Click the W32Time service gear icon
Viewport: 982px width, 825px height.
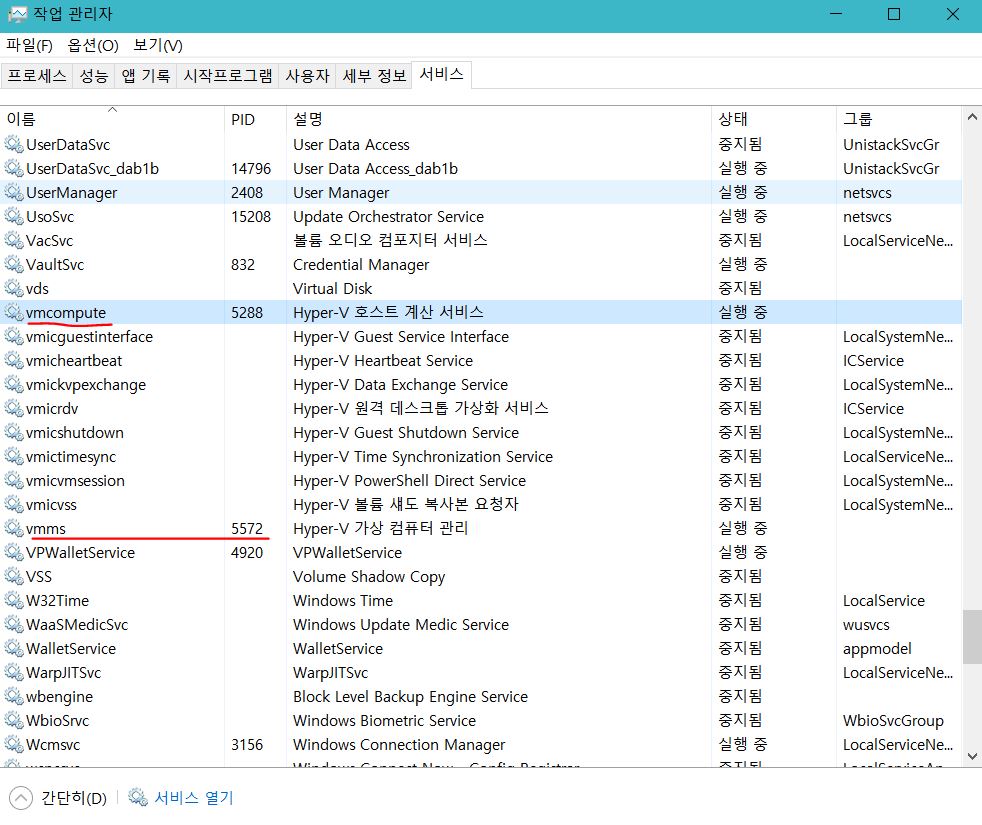click(x=13, y=601)
